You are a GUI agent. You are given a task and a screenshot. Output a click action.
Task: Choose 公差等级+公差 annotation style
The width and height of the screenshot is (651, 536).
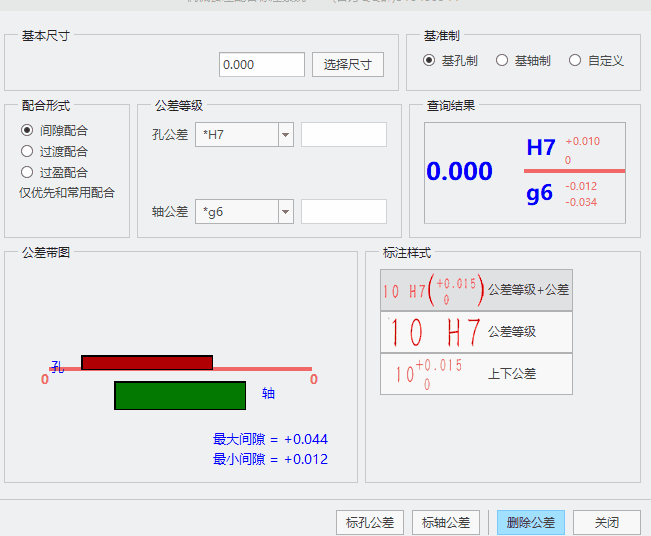tap(476, 290)
